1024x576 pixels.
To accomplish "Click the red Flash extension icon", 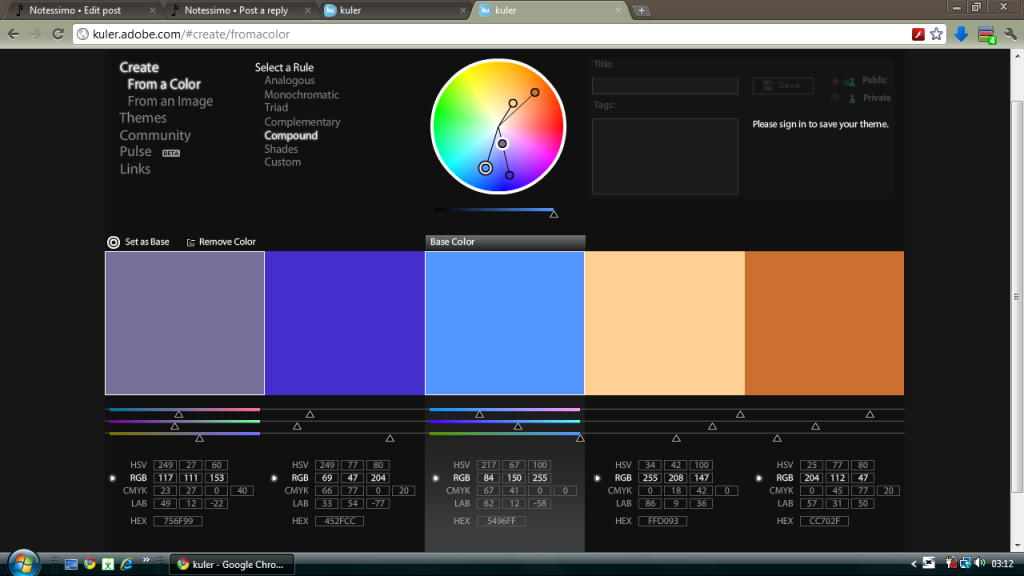I will click(918, 34).
